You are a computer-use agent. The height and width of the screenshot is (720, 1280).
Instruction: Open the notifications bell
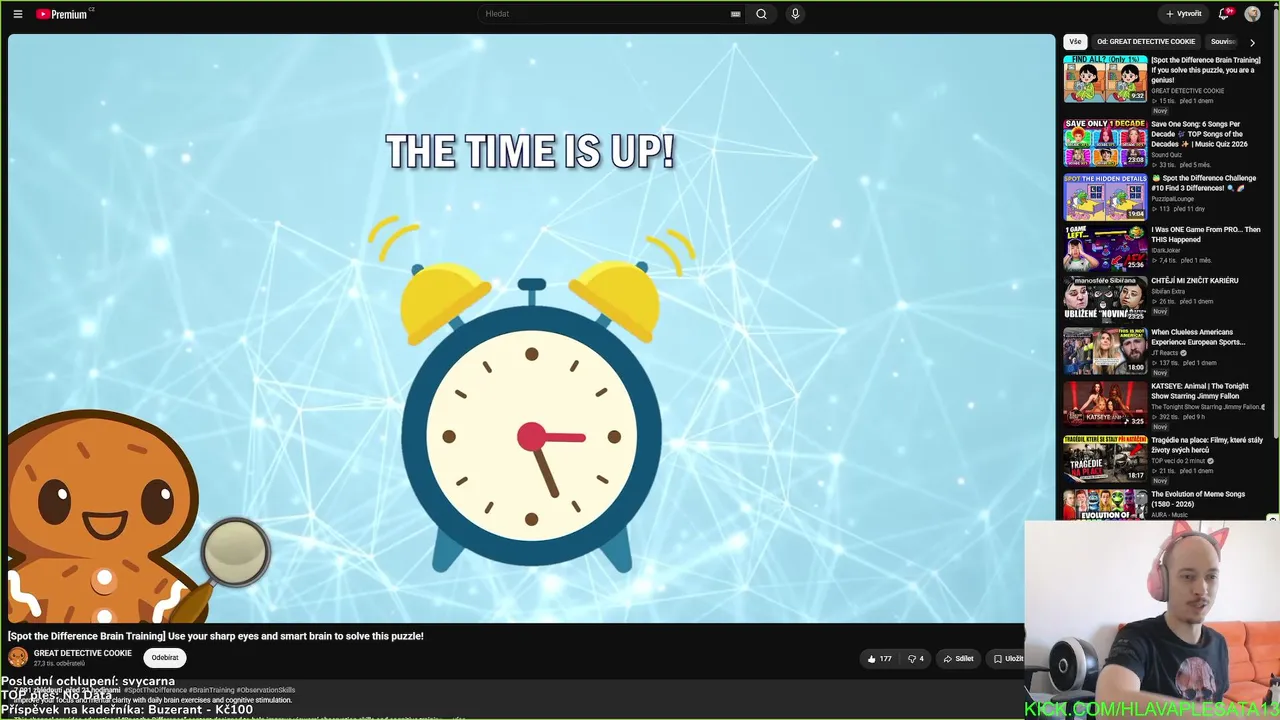[x=1225, y=14]
